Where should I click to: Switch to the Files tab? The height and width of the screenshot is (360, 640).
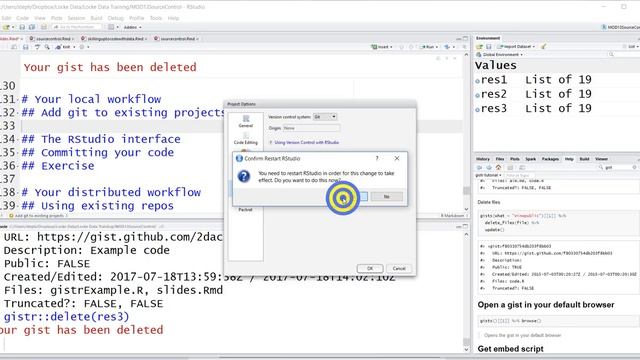[x=500, y=159]
